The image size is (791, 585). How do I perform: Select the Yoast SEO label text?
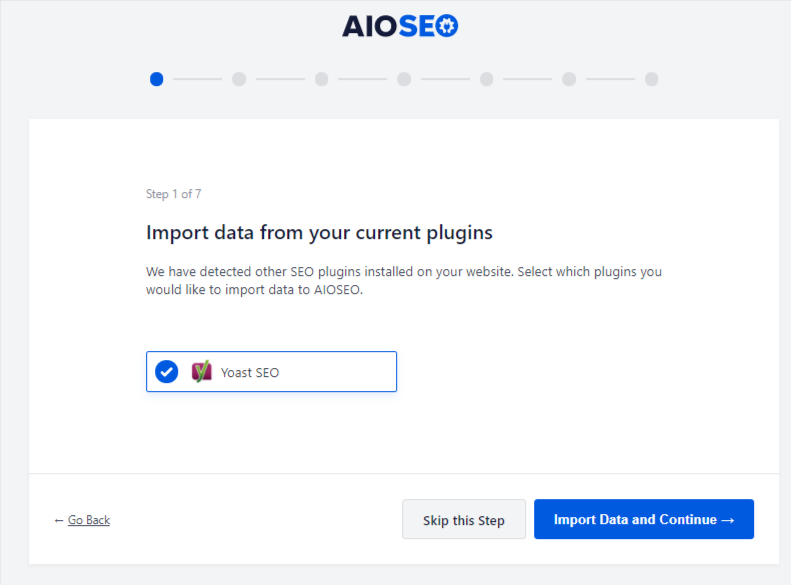point(250,373)
